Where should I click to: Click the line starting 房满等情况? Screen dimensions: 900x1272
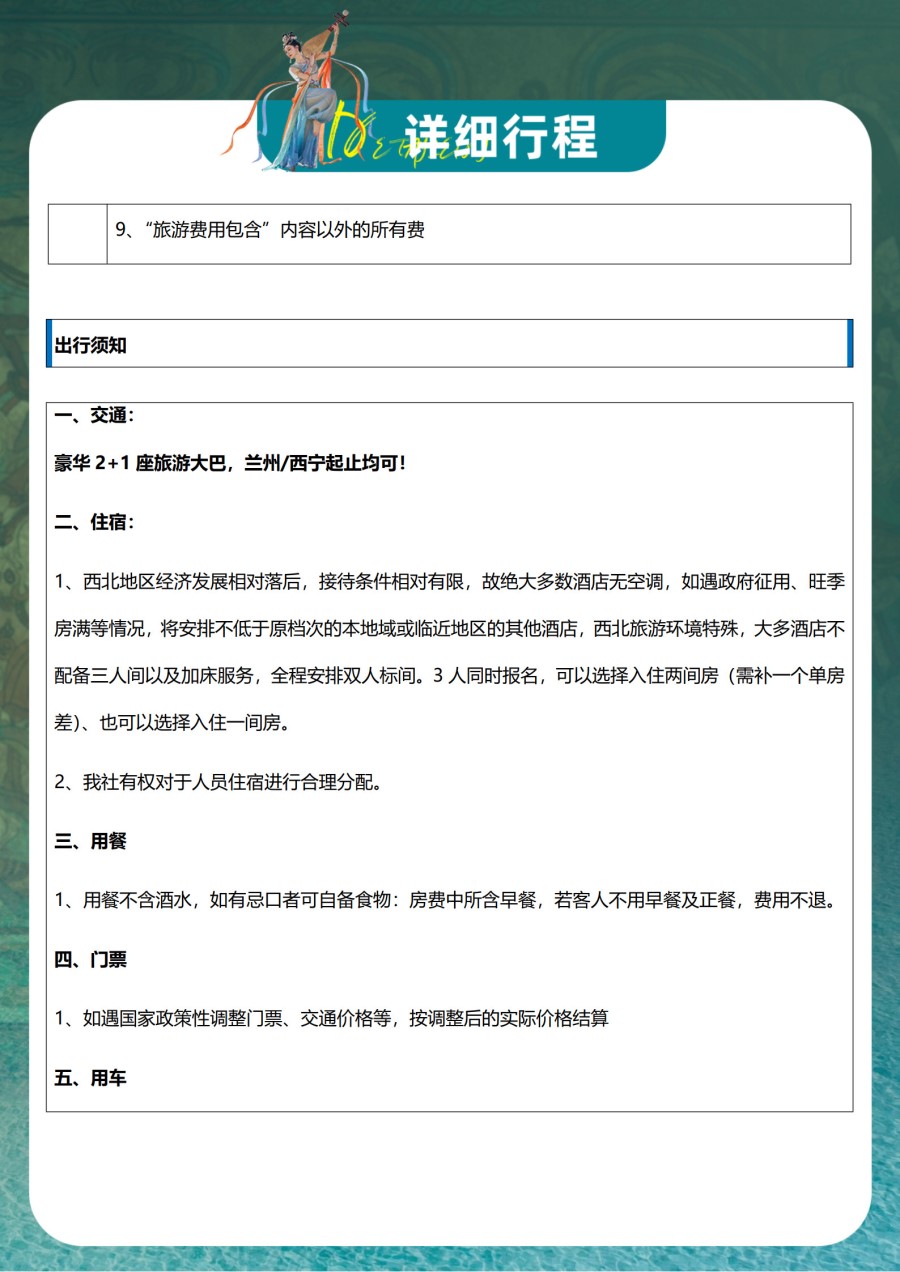(x=450, y=628)
